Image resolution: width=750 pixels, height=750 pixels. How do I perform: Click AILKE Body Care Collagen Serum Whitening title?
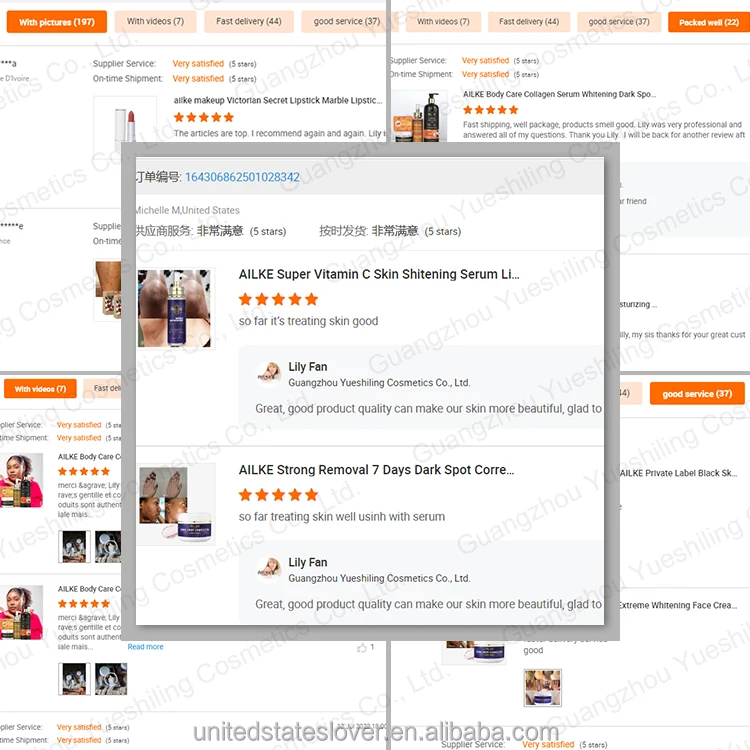click(x=559, y=94)
